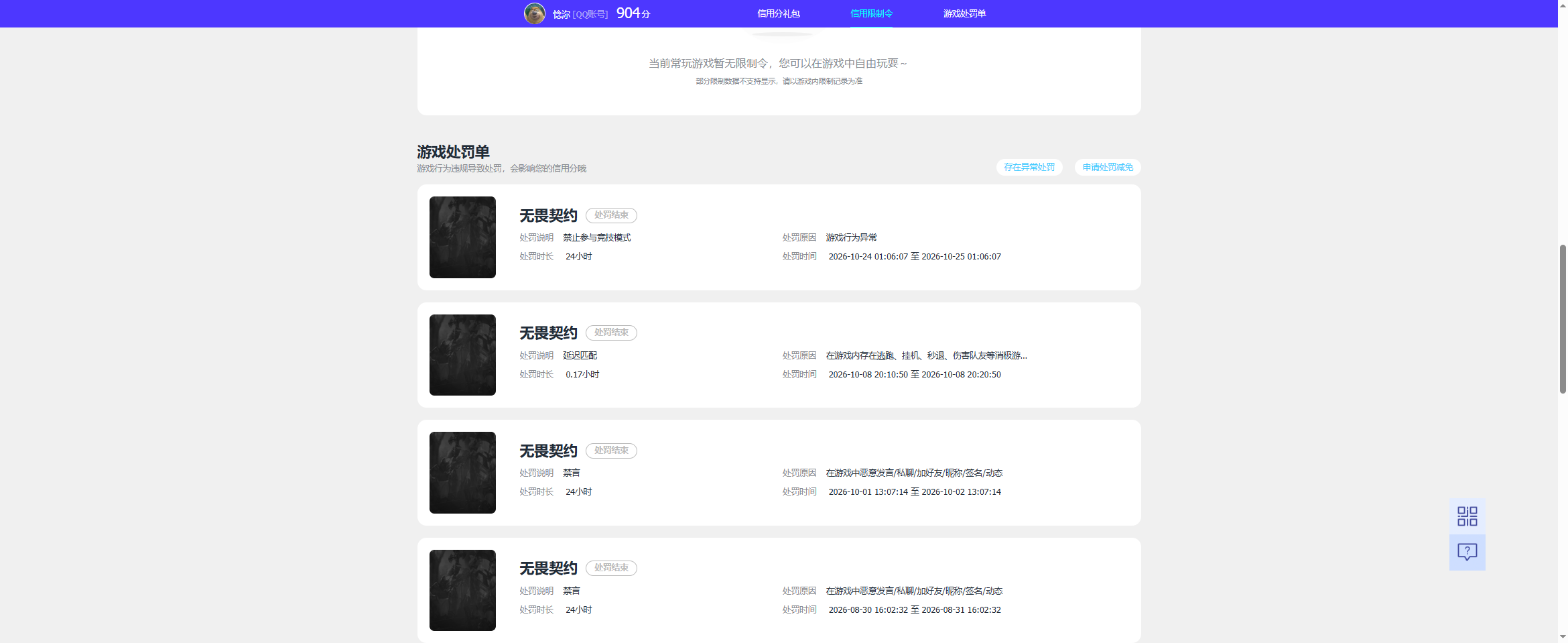Click the 存在异常处罚 button
The height and width of the screenshot is (643, 1568).
click(x=1029, y=167)
